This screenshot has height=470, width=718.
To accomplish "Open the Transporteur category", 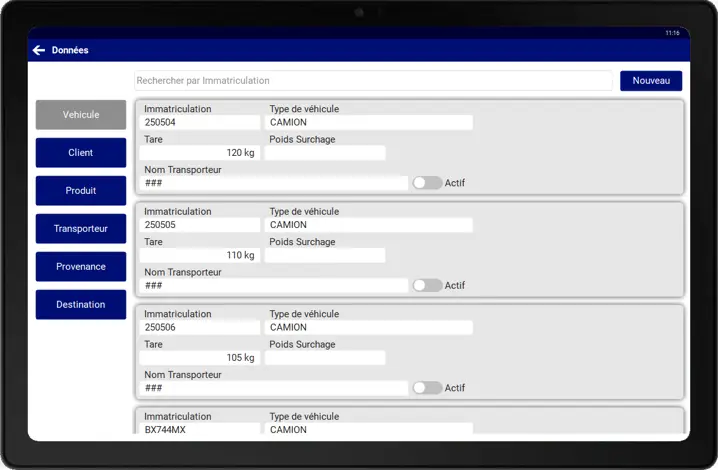I will (81, 229).
